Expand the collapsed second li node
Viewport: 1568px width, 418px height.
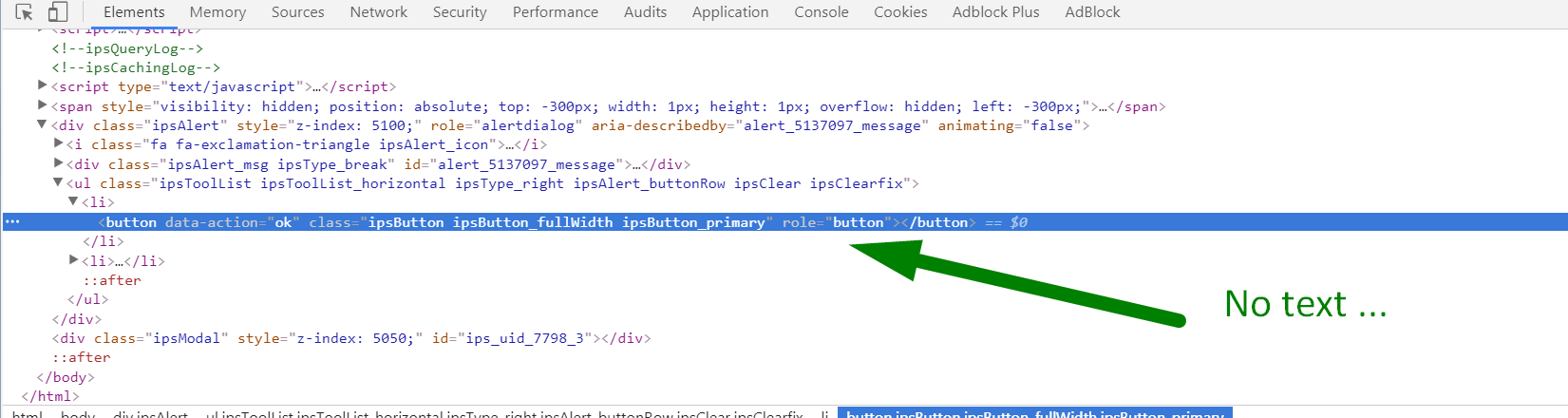point(73,259)
